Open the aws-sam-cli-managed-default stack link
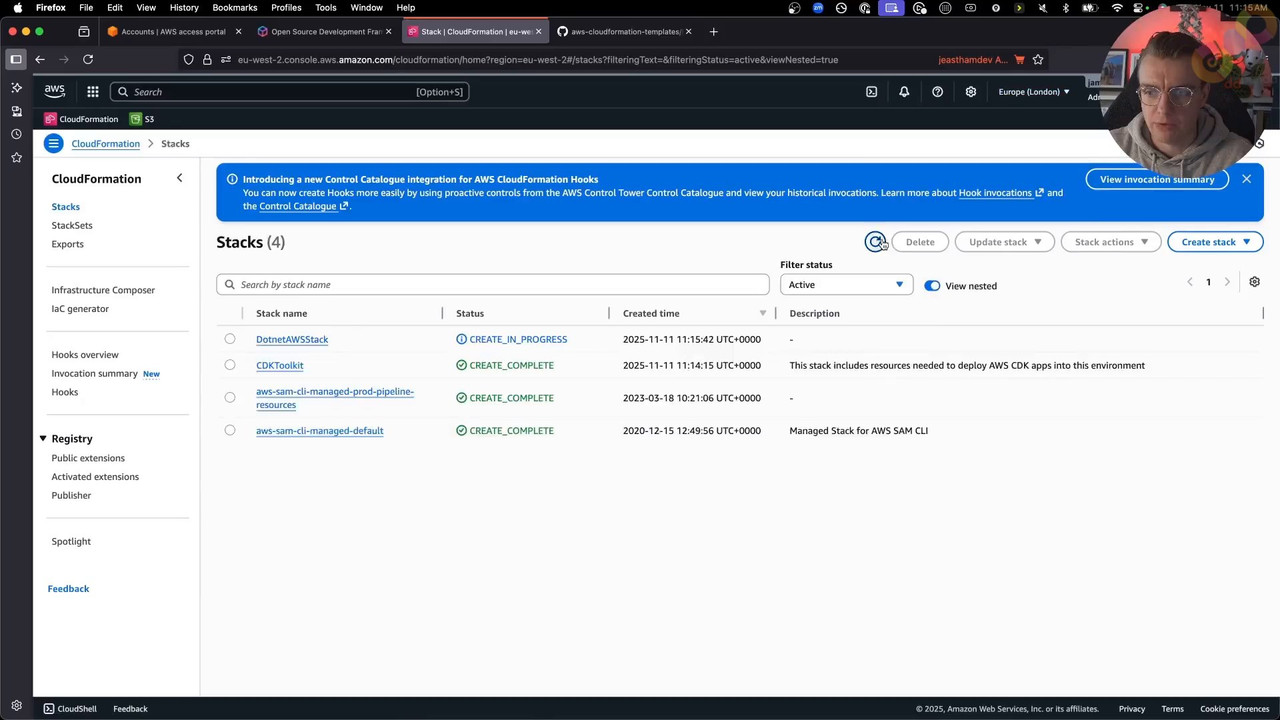The height and width of the screenshot is (720, 1280). click(x=319, y=431)
